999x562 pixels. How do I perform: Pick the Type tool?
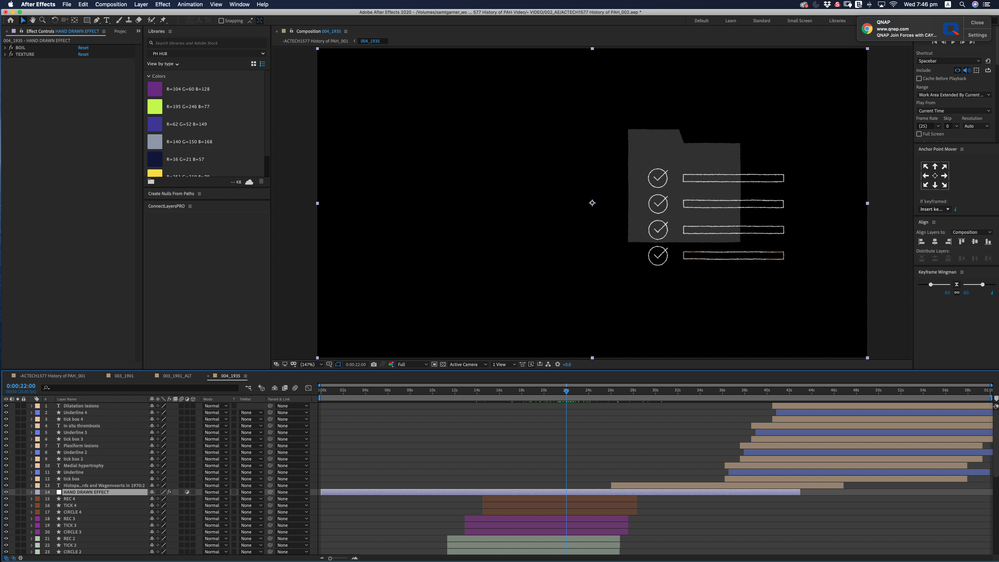[x=107, y=20]
